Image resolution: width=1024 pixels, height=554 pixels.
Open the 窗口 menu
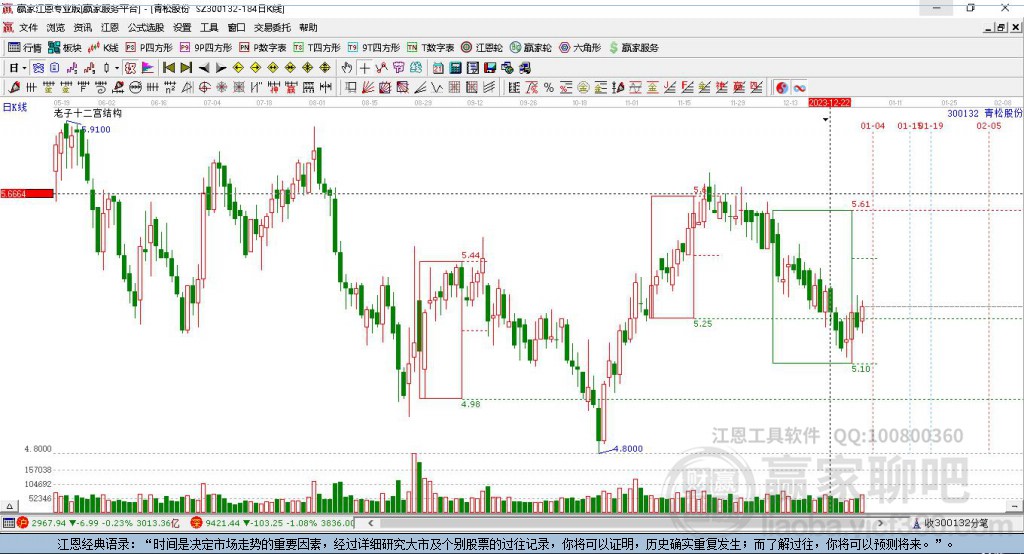[236, 27]
